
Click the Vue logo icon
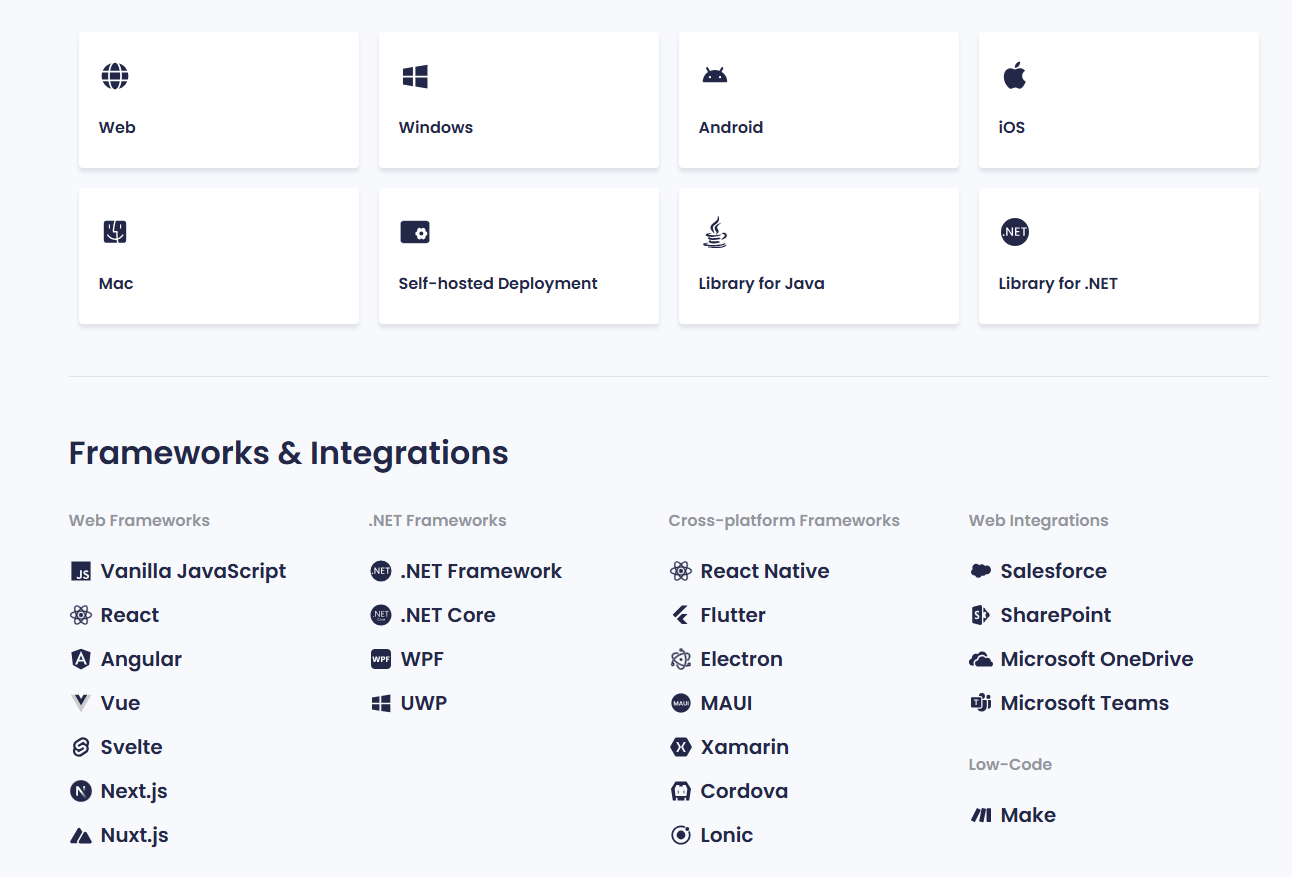[x=81, y=703]
